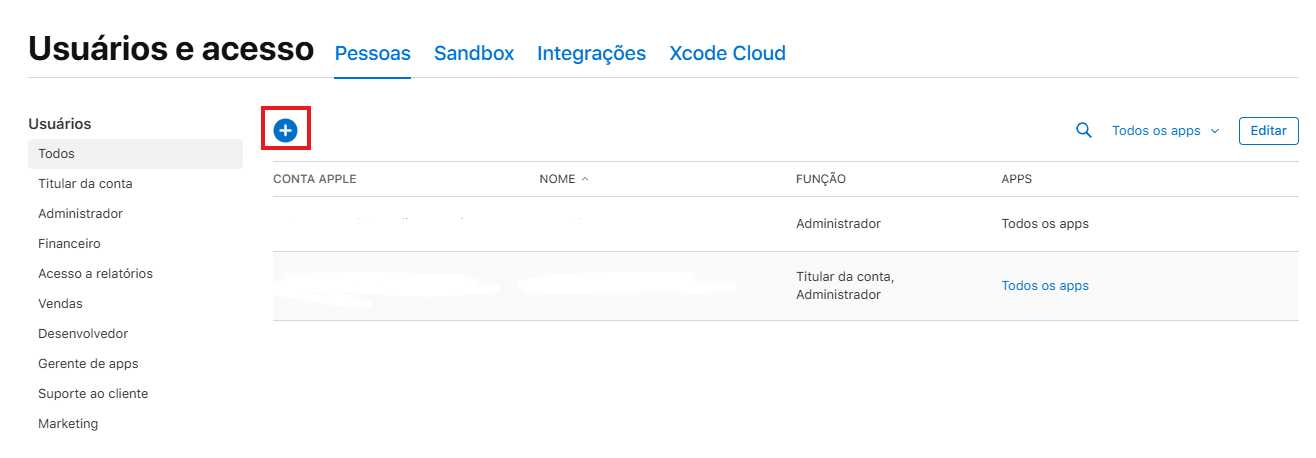Click the blue plus add user icon
The height and width of the screenshot is (458, 1316).
pos(286,130)
